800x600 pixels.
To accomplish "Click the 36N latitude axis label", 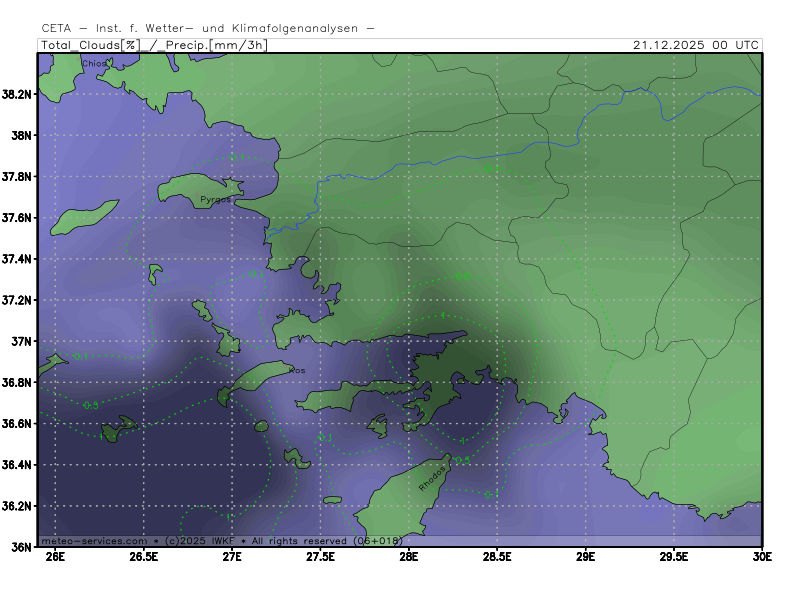I will point(22,547).
